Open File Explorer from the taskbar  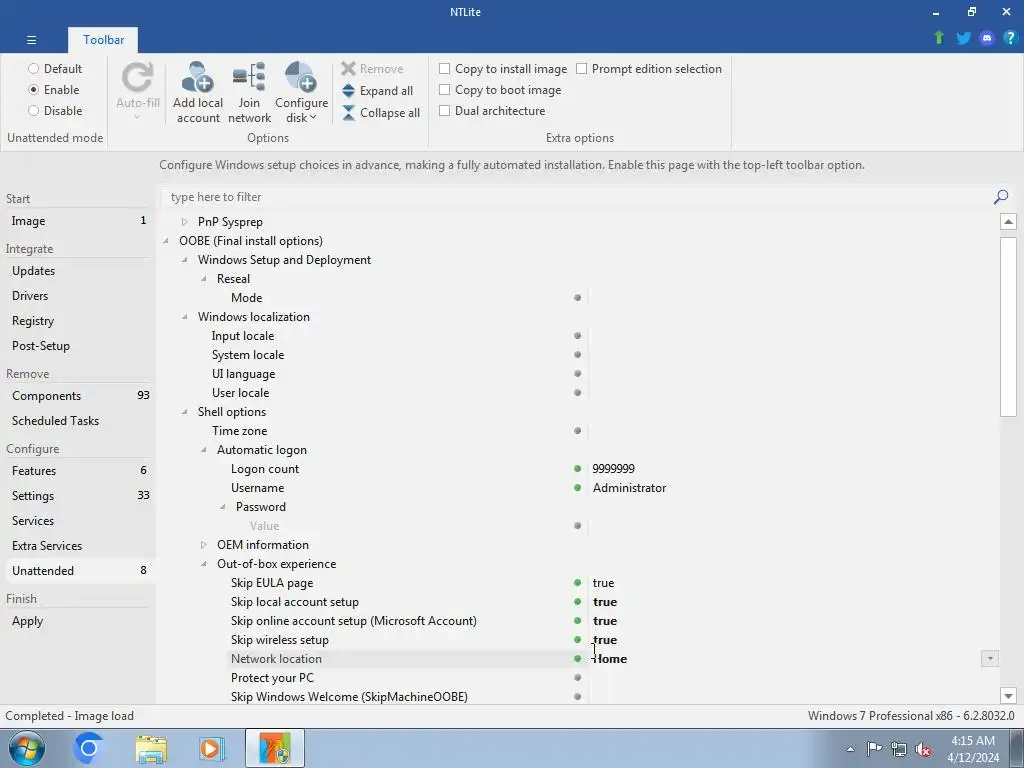(151, 748)
